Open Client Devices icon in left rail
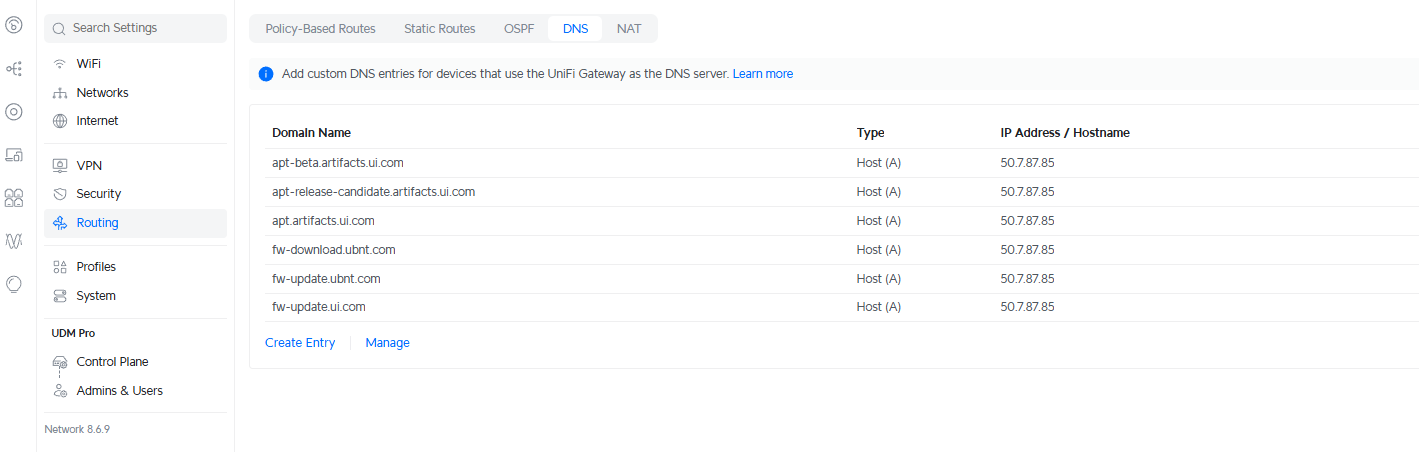This screenshot has width=1419, height=452. (14, 155)
